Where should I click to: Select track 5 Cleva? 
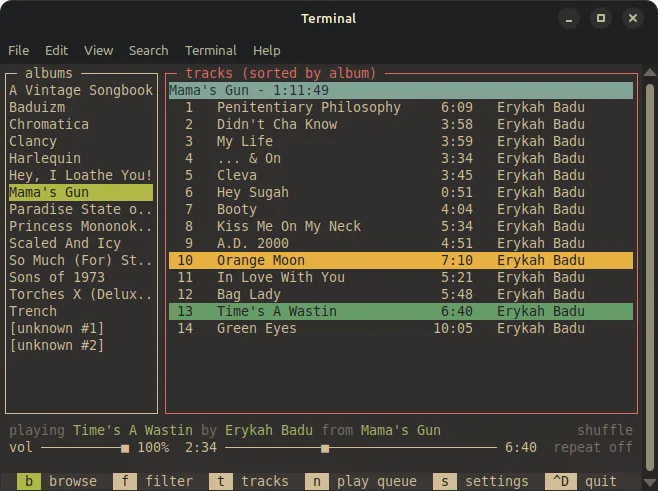click(401, 175)
